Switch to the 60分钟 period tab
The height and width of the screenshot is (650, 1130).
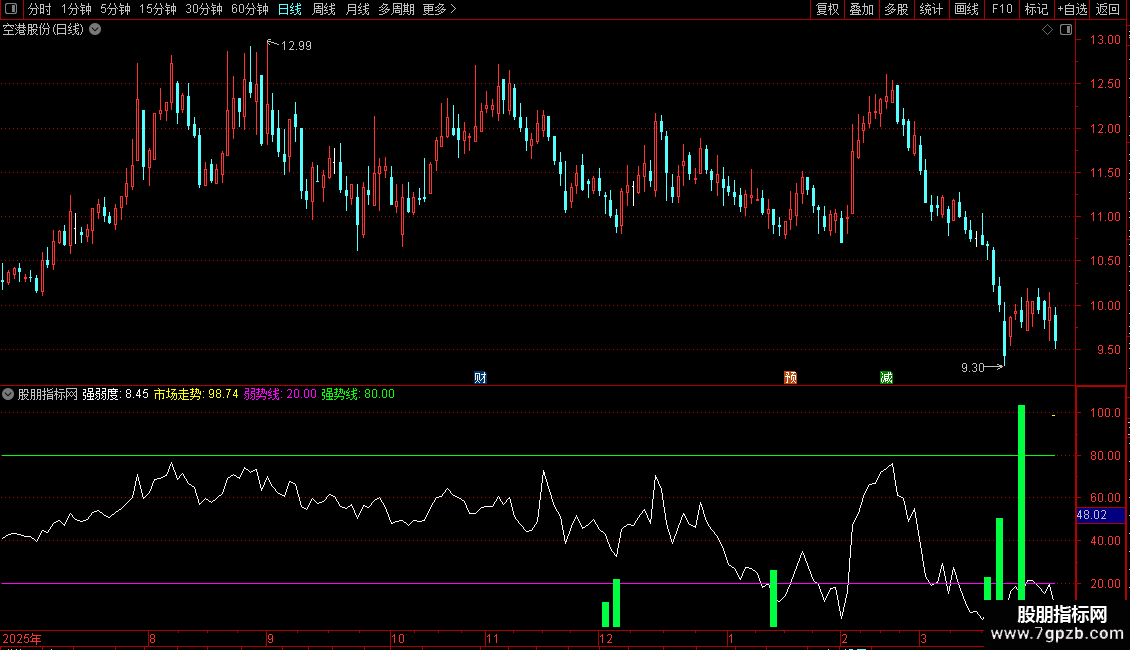pyautogui.click(x=249, y=10)
